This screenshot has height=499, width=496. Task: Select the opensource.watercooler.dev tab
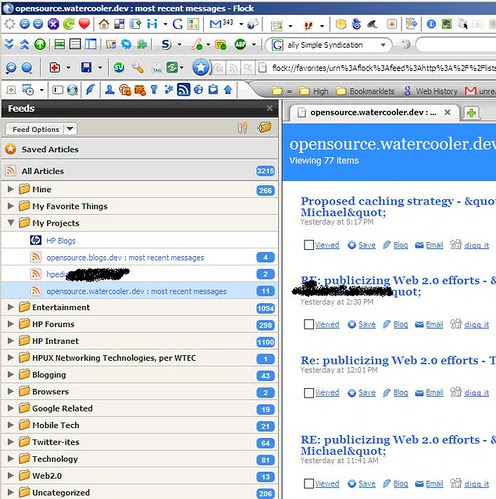(x=372, y=113)
